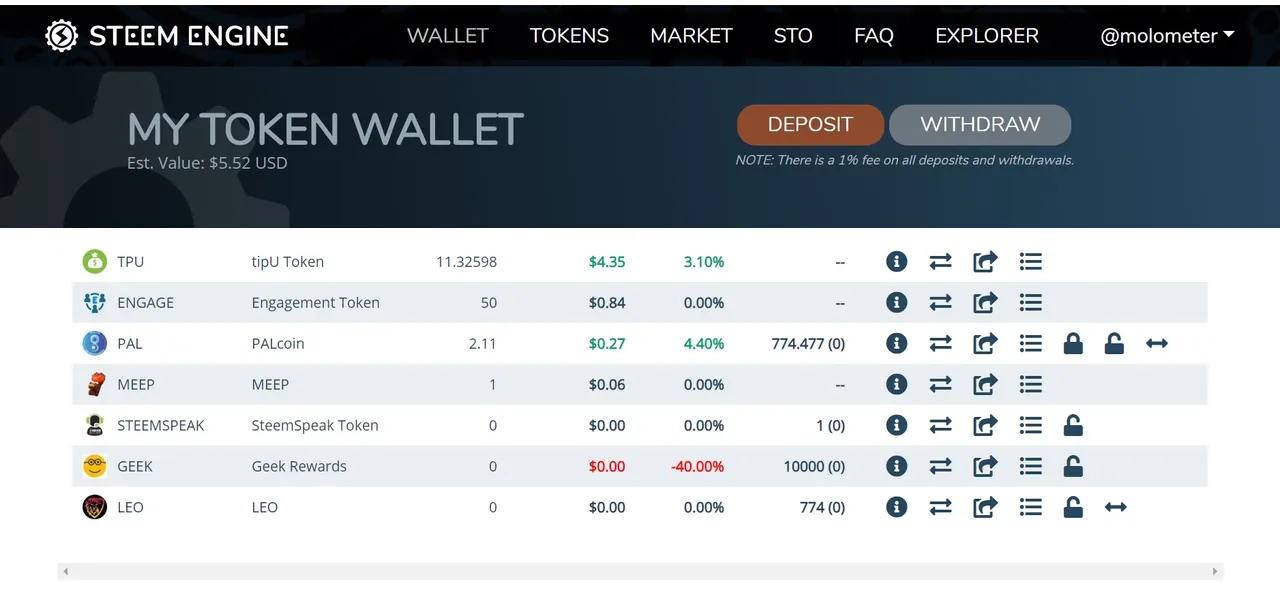Open the STO menu item
Screen dimensions: 1280x589
(793, 36)
